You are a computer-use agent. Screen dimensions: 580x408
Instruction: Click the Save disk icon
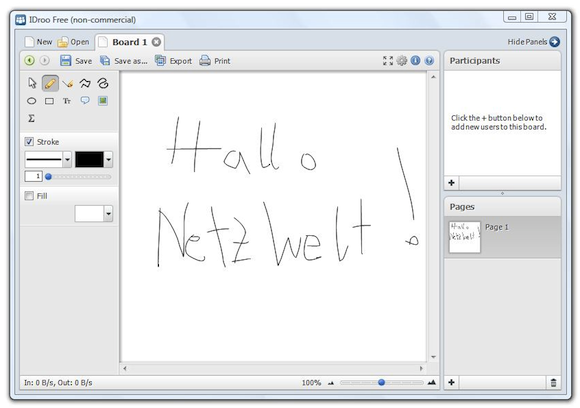tap(65, 60)
